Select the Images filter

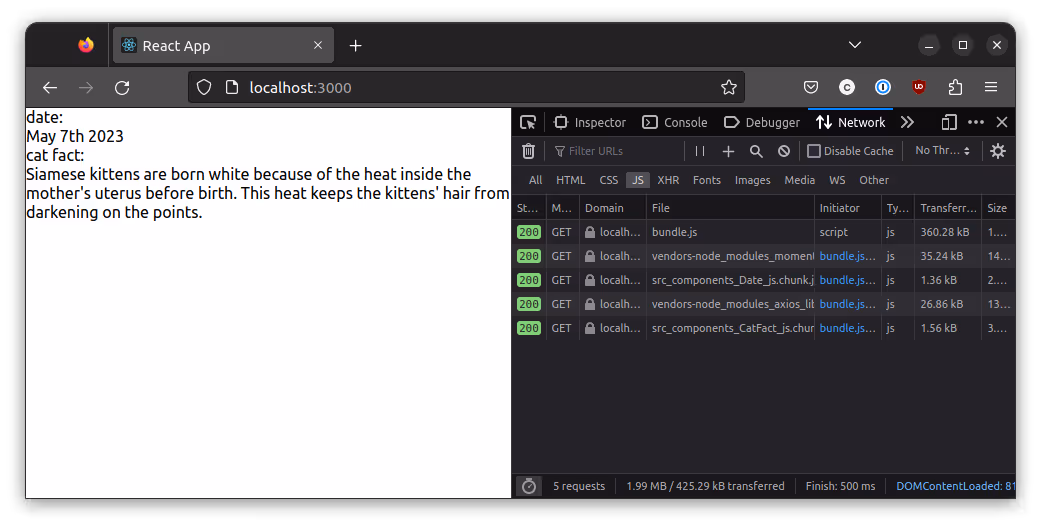point(753,180)
